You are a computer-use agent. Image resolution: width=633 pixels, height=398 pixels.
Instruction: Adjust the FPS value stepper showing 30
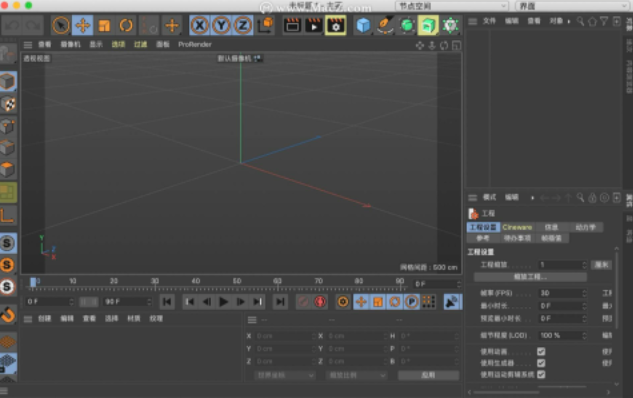pyautogui.click(x=584, y=293)
